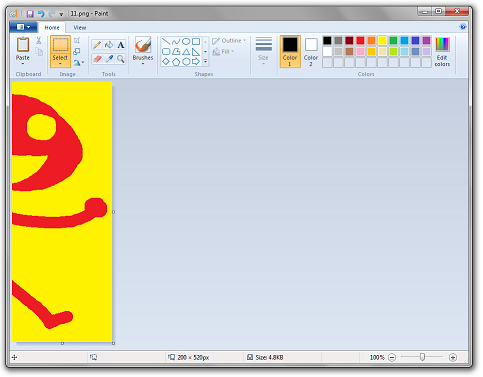
Task: Choose the Line shape
Action: (166, 41)
